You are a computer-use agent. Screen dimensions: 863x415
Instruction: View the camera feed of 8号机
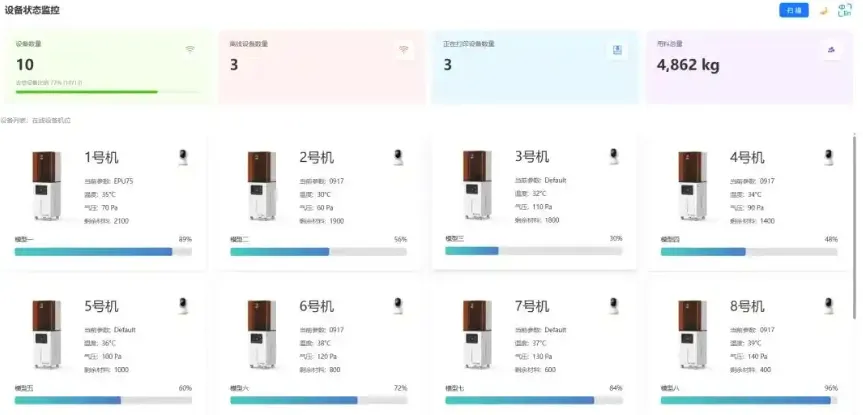[829, 306]
